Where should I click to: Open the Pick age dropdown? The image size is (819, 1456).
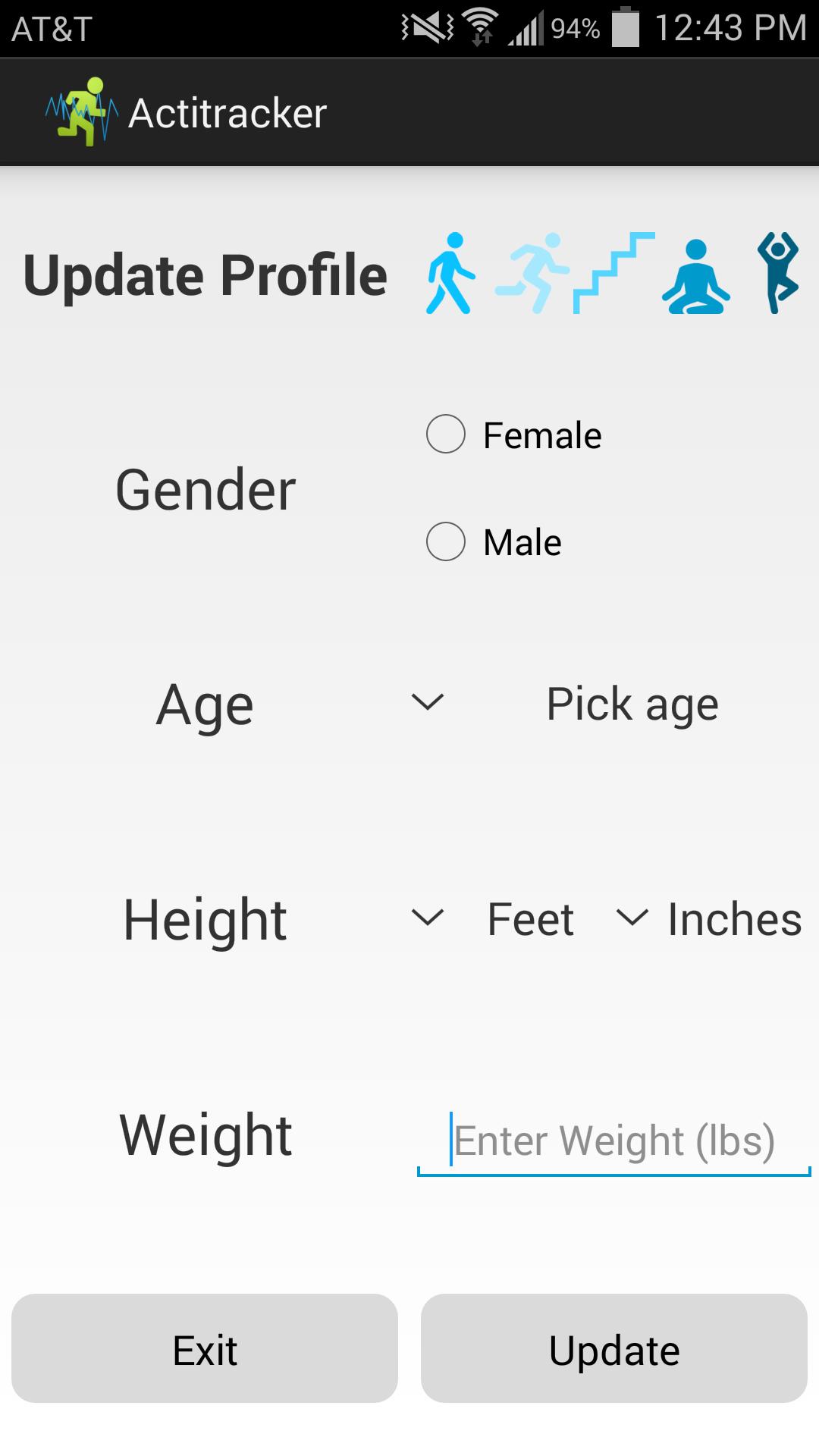point(565,704)
